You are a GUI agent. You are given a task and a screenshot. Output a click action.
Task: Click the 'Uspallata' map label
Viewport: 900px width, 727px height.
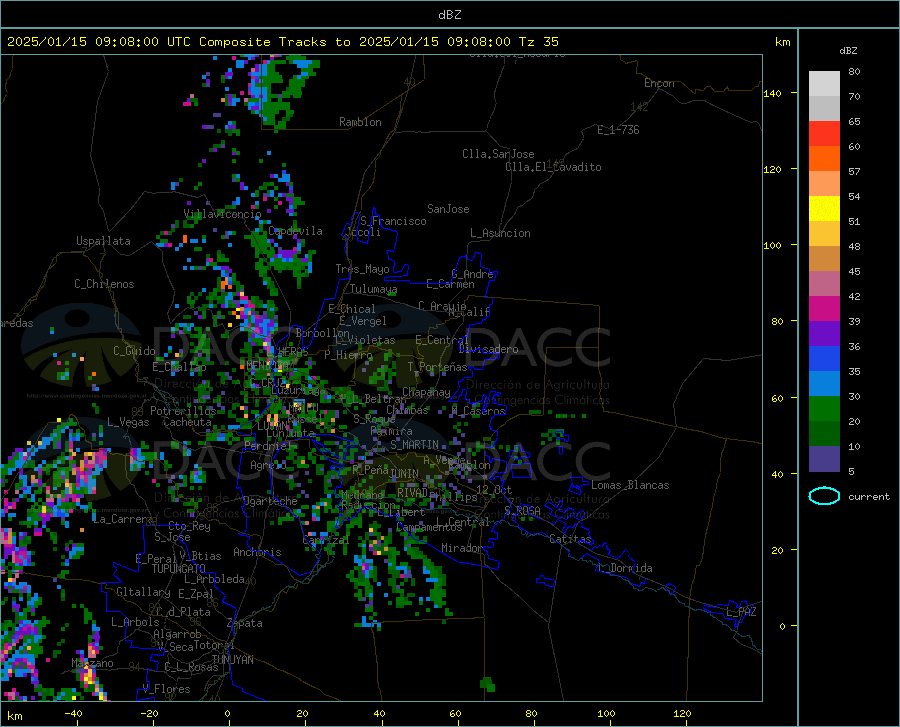[x=103, y=241]
